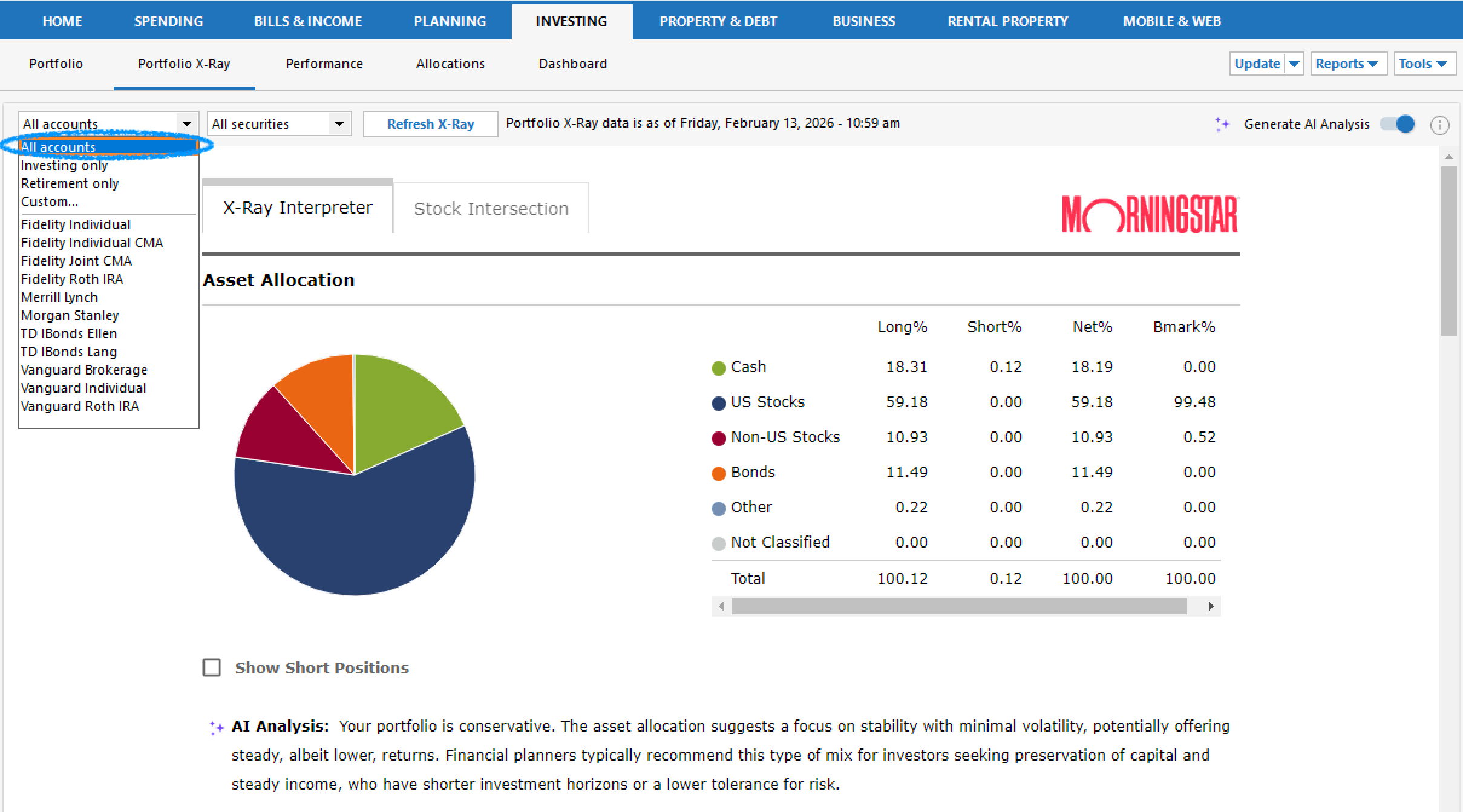Viewport: 1463px width, 812px height.
Task: Select Retirement only in accounts list
Action: click(x=70, y=183)
